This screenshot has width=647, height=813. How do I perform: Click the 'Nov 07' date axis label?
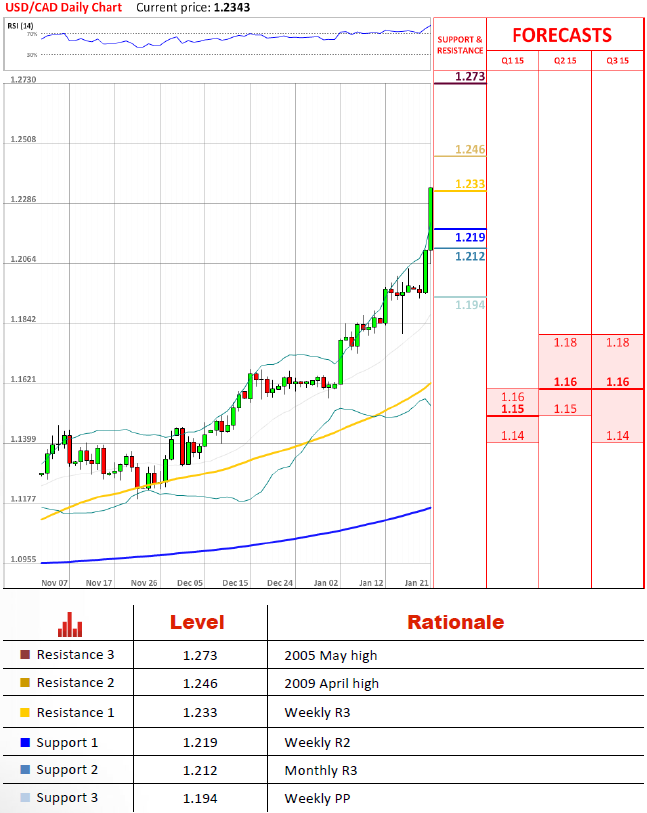(x=54, y=583)
